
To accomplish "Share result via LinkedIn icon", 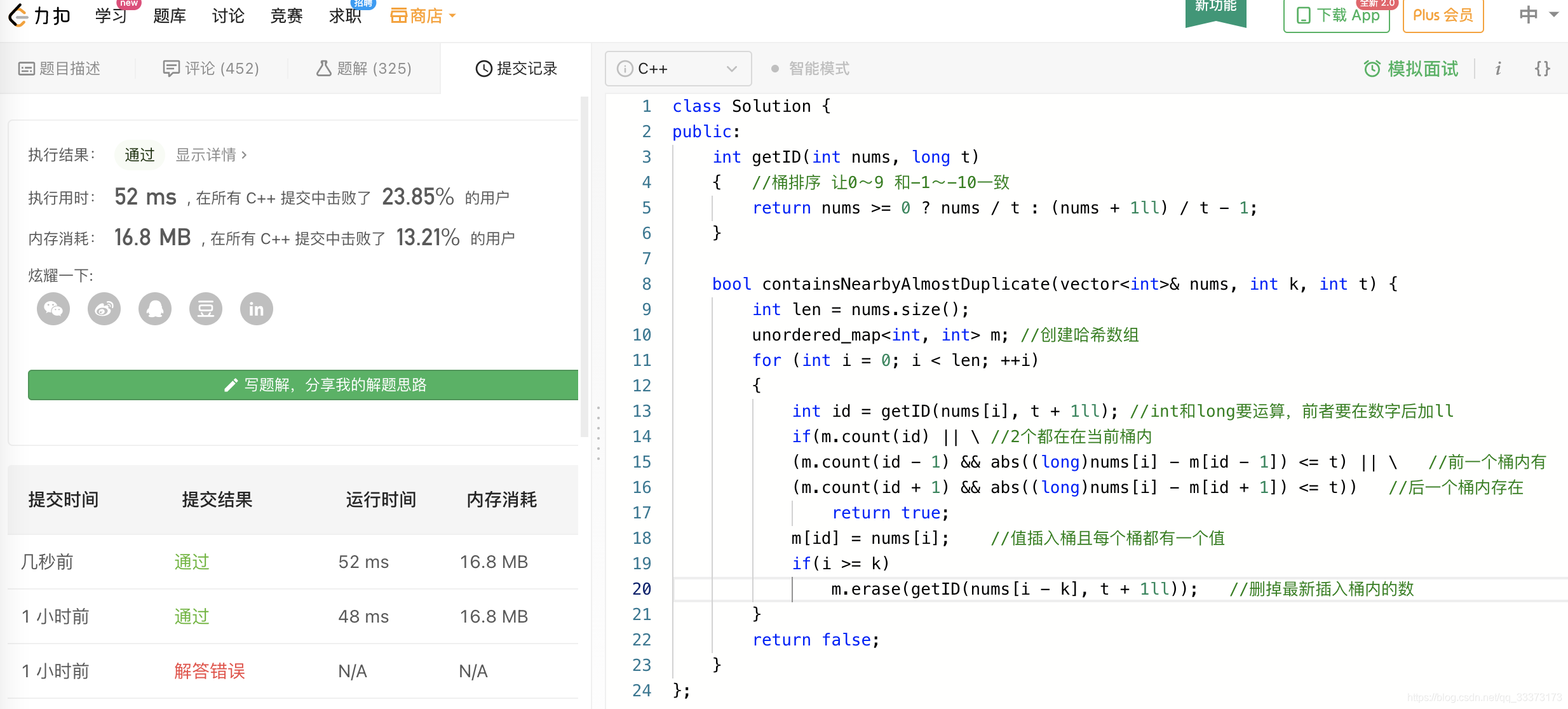I will 257,309.
